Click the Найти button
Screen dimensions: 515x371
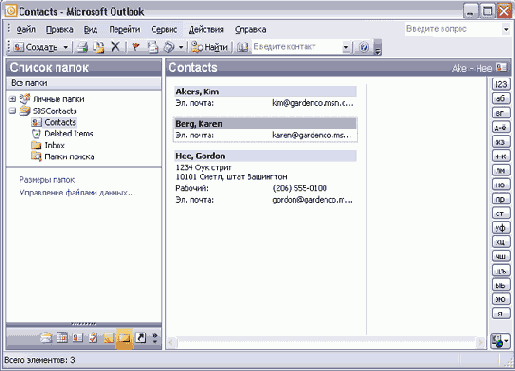(x=210, y=47)
